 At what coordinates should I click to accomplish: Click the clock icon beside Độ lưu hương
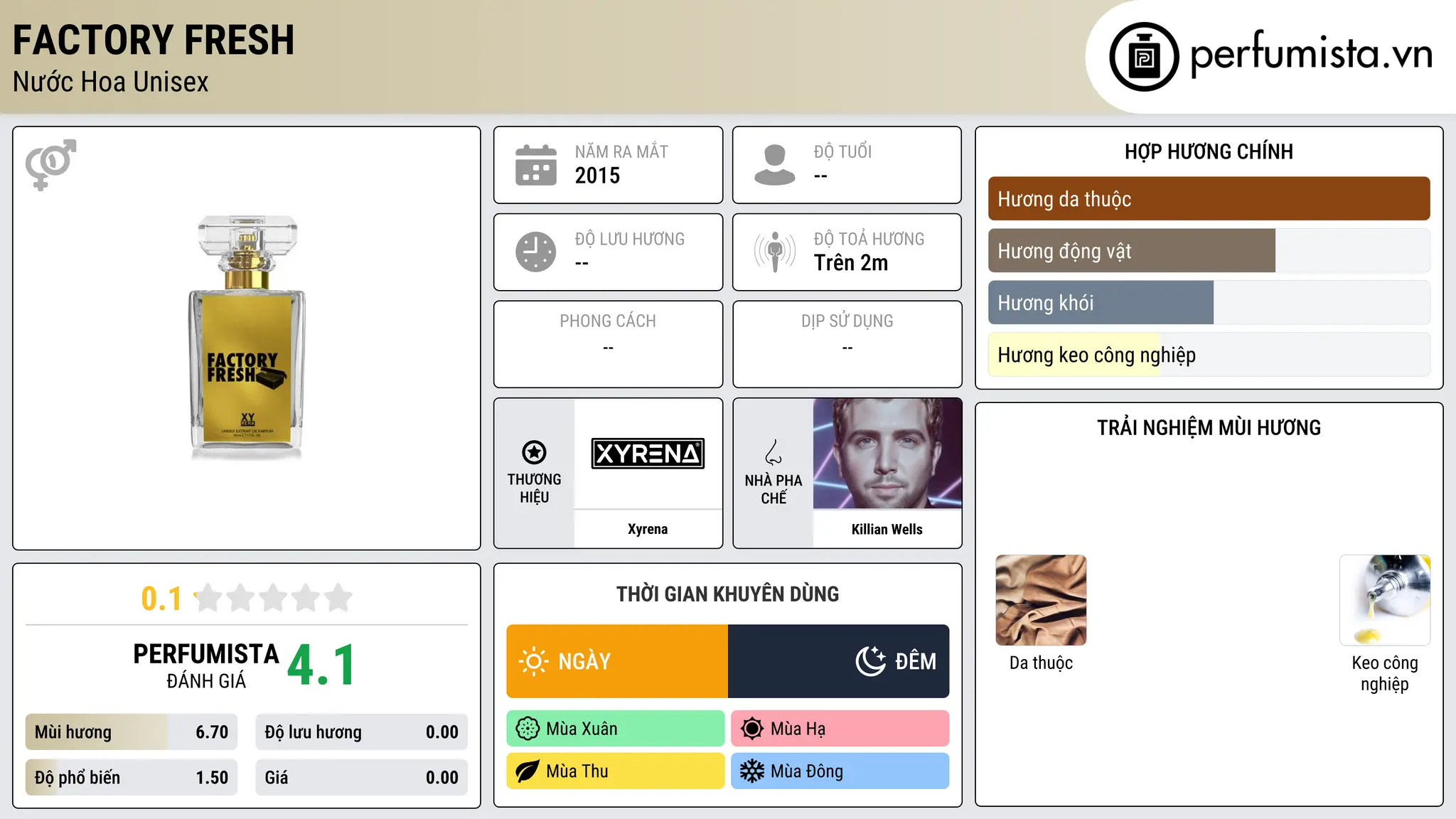(536, 252)
